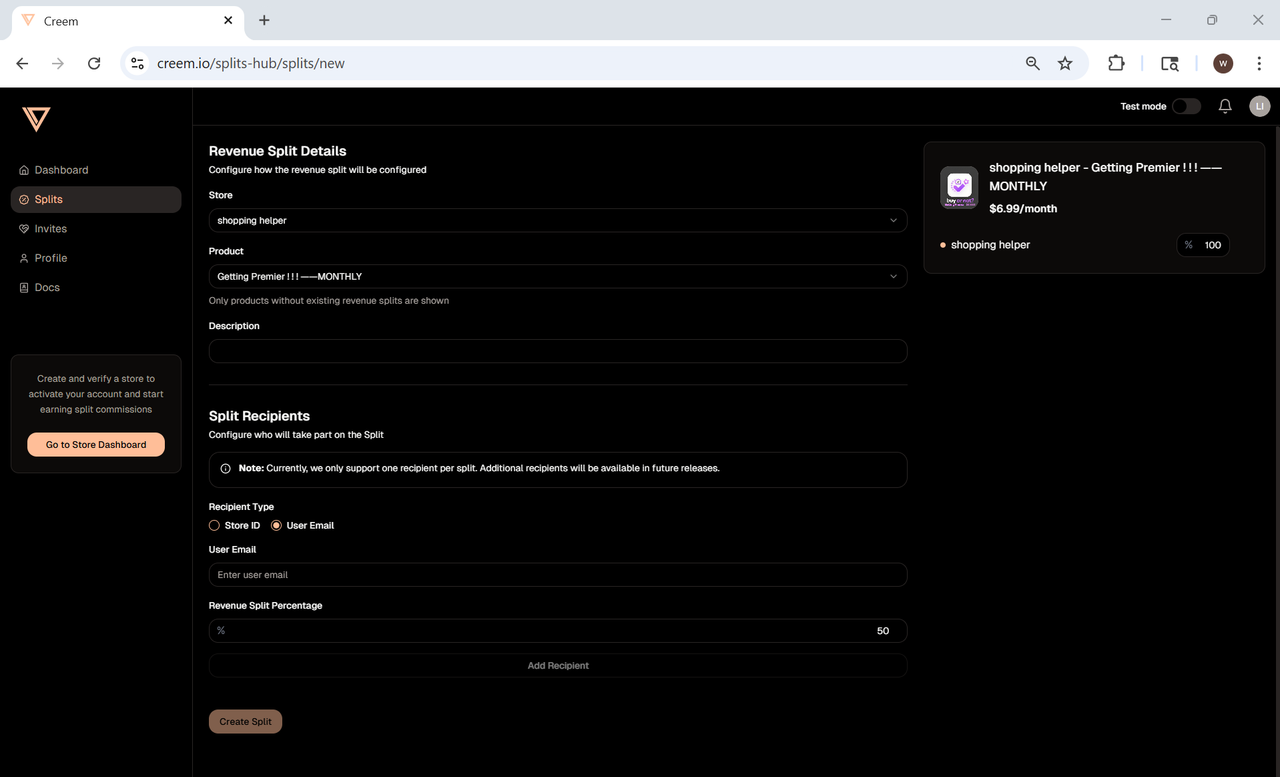Image resolution: width=1280 pixels, height=777 pixels.
Task: Click the Creem logo in the sidebar
Action: tap(36, 119)
